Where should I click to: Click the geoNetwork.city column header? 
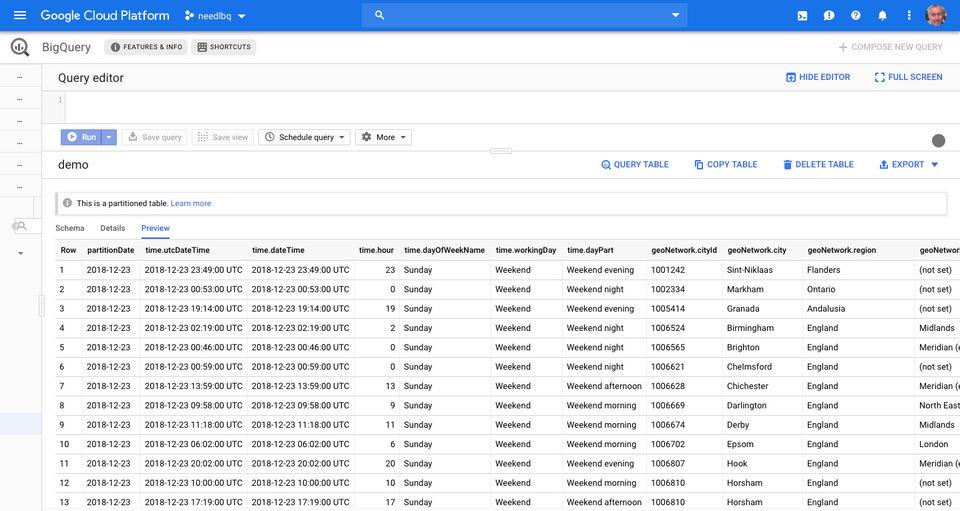[x=757, y=250]
